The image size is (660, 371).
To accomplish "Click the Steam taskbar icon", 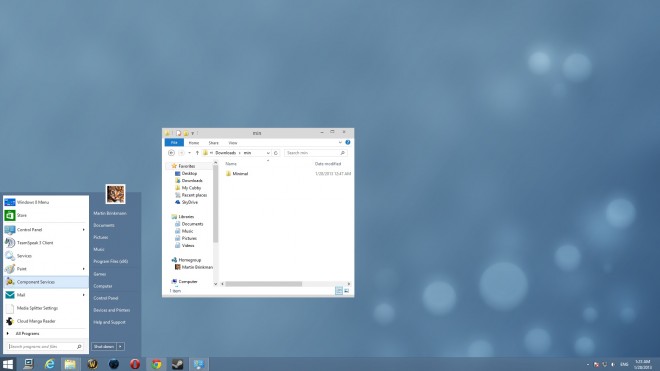I will [178, 364].
